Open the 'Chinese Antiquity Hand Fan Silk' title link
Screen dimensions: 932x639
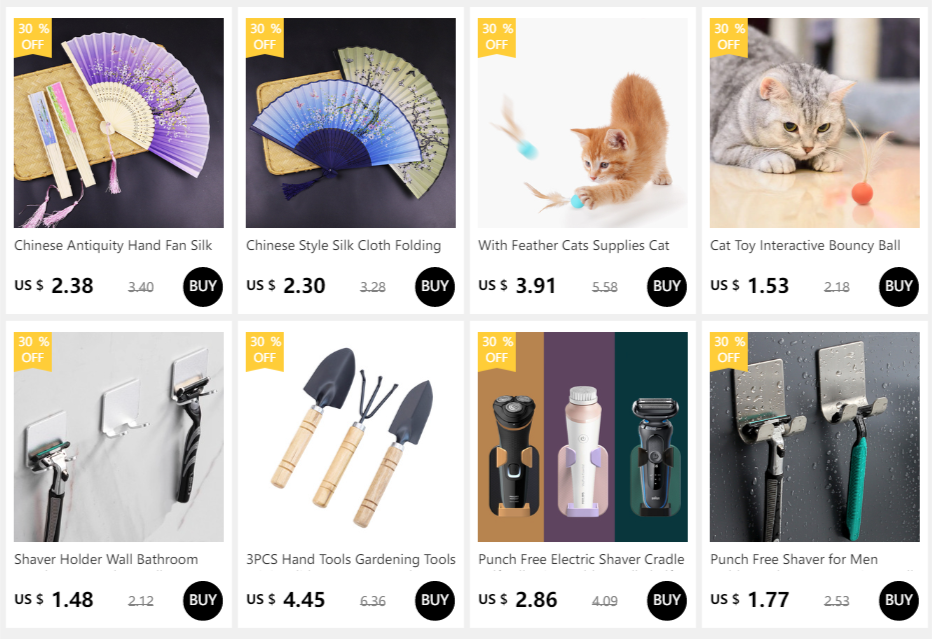(x=113, y=245)
